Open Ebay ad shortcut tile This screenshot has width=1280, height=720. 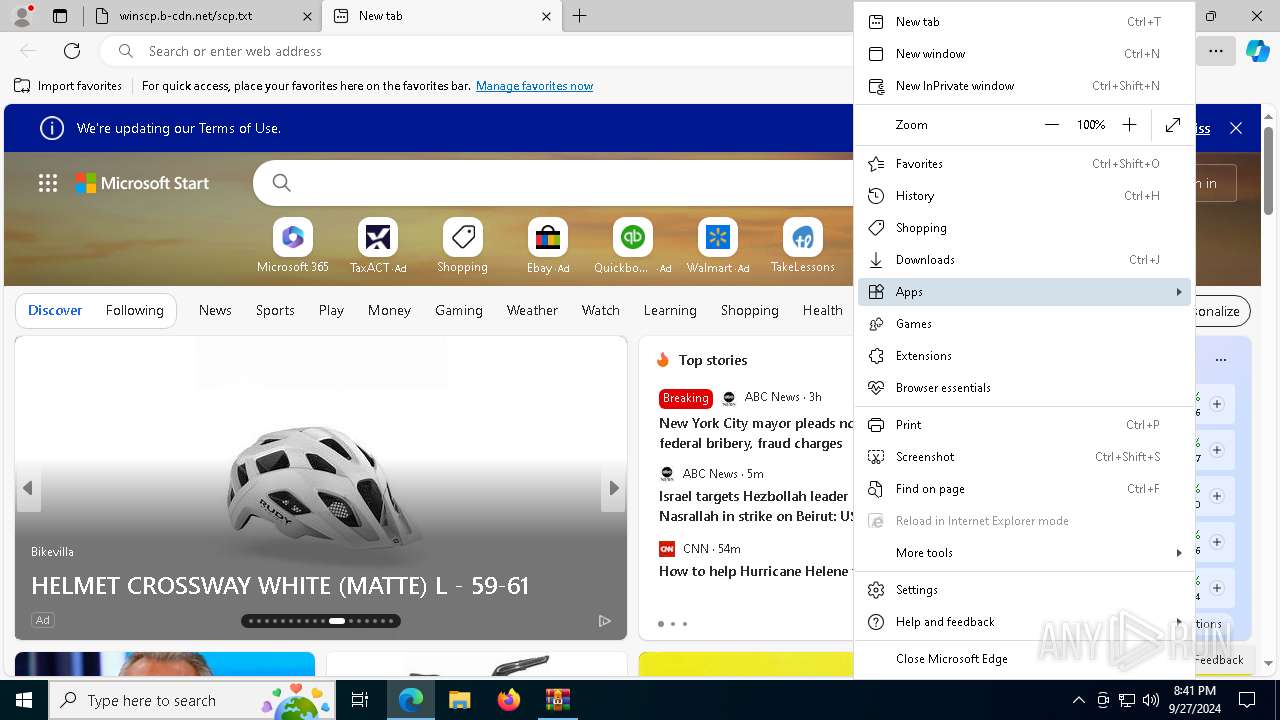click(x=548, y=246)
